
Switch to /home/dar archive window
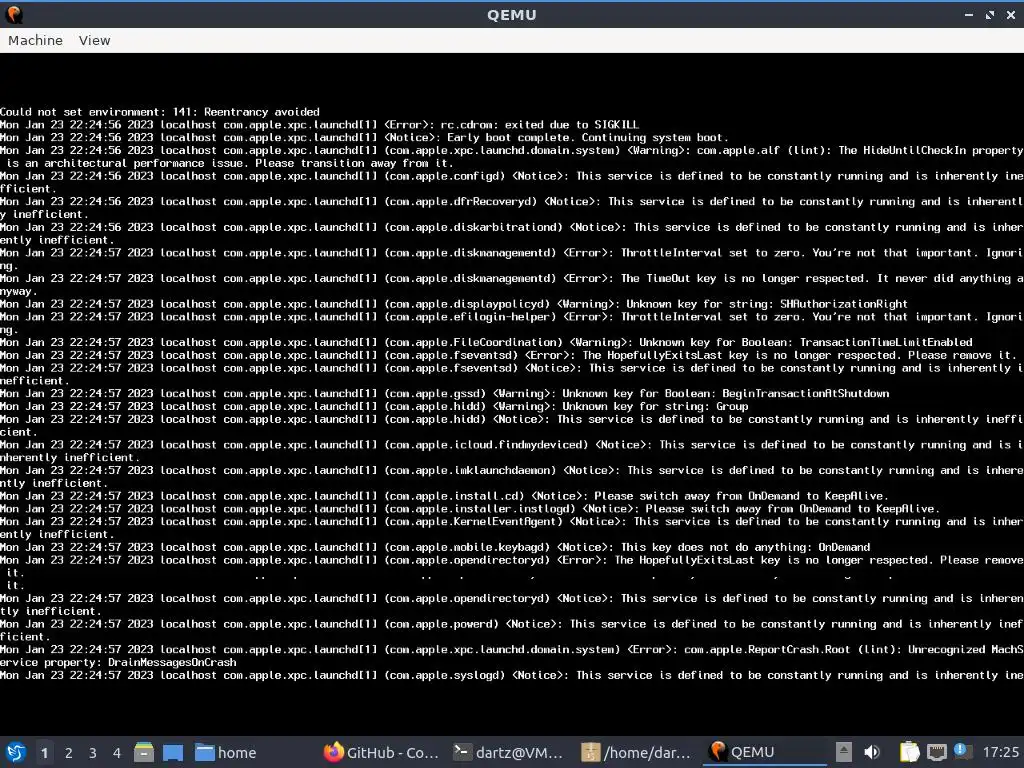pyautogui.click(x=636, y=752)
